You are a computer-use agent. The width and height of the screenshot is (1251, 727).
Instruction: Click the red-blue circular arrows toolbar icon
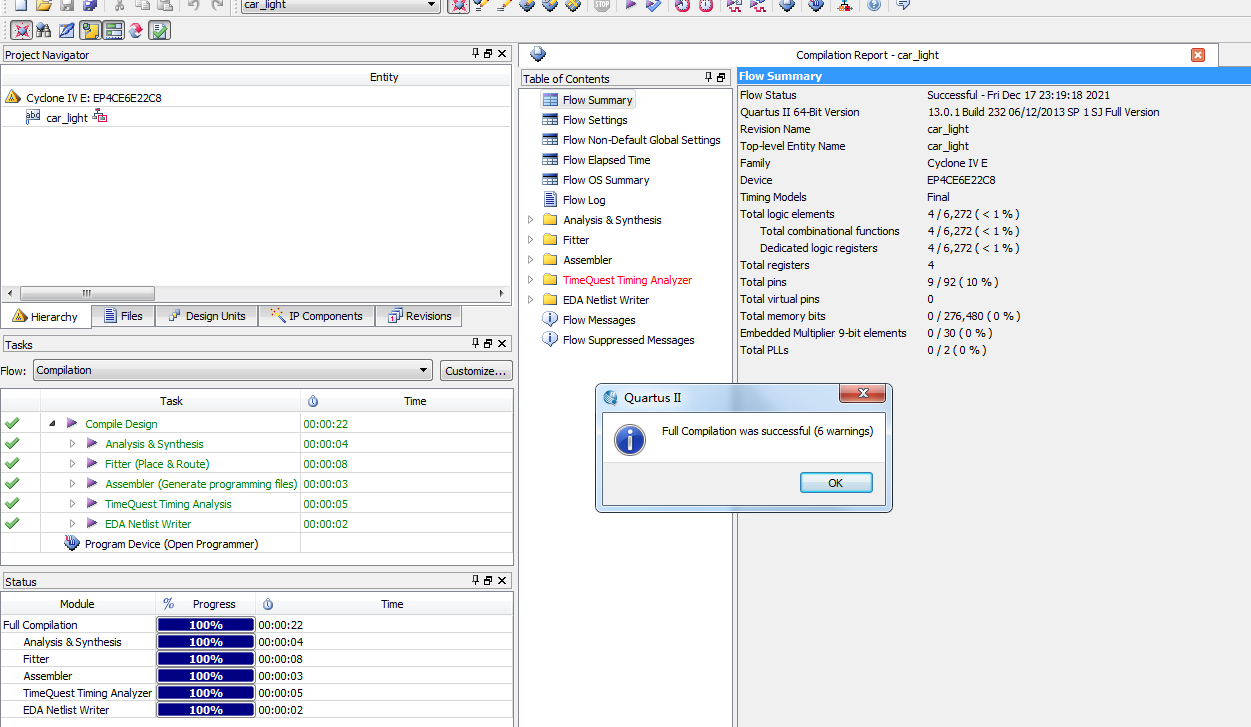click(135, 30)
